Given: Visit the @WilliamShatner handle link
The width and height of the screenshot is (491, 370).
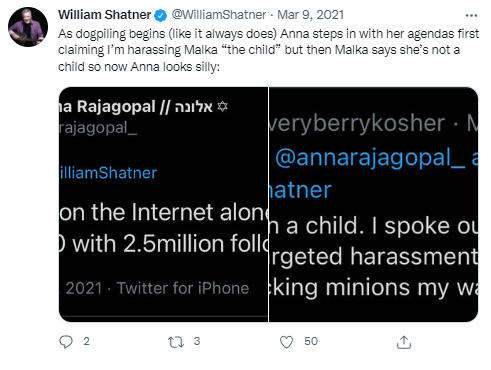Looking at the screenshot, I should tap(219, 15).
